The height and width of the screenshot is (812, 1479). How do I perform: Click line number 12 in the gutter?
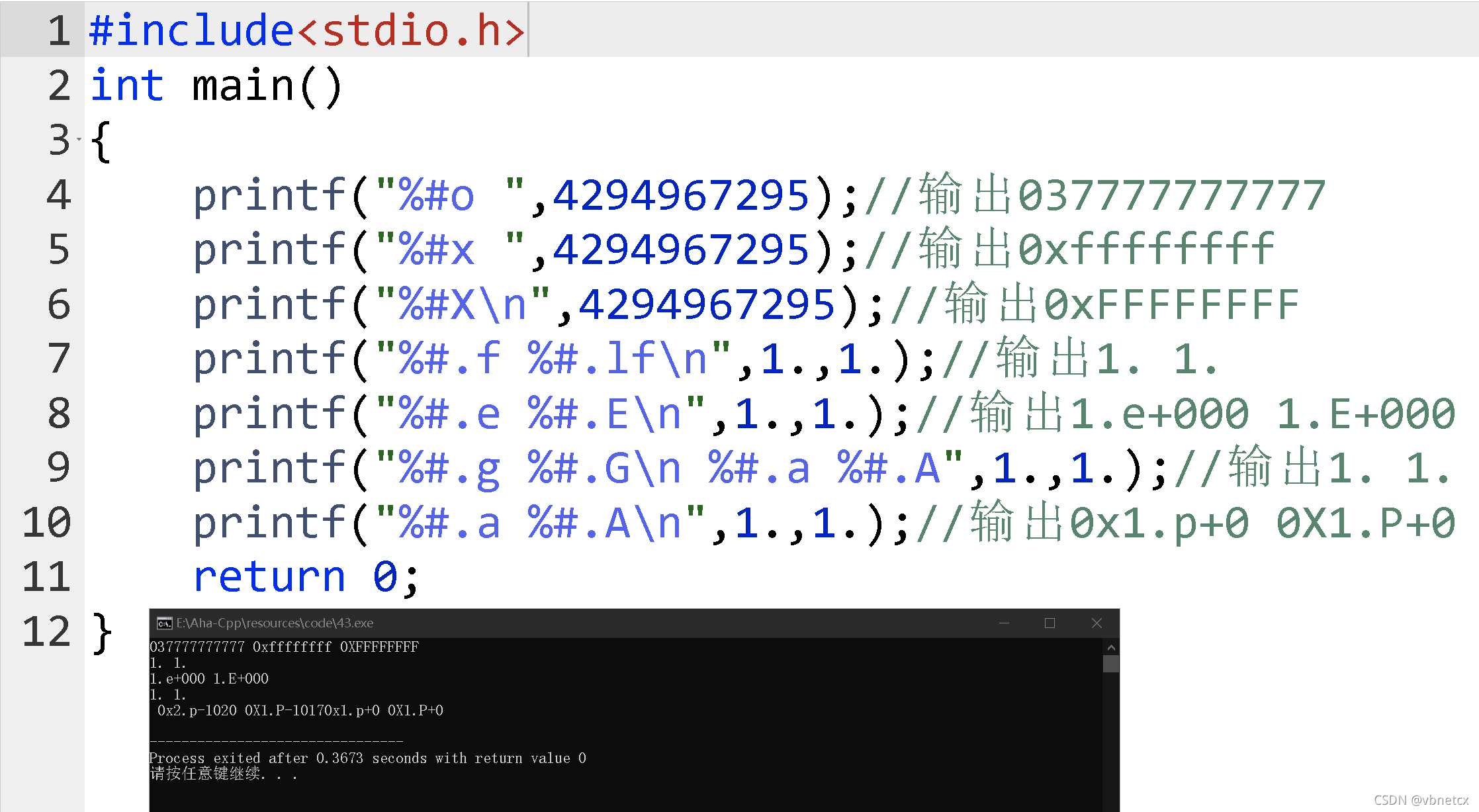(46, 632)
